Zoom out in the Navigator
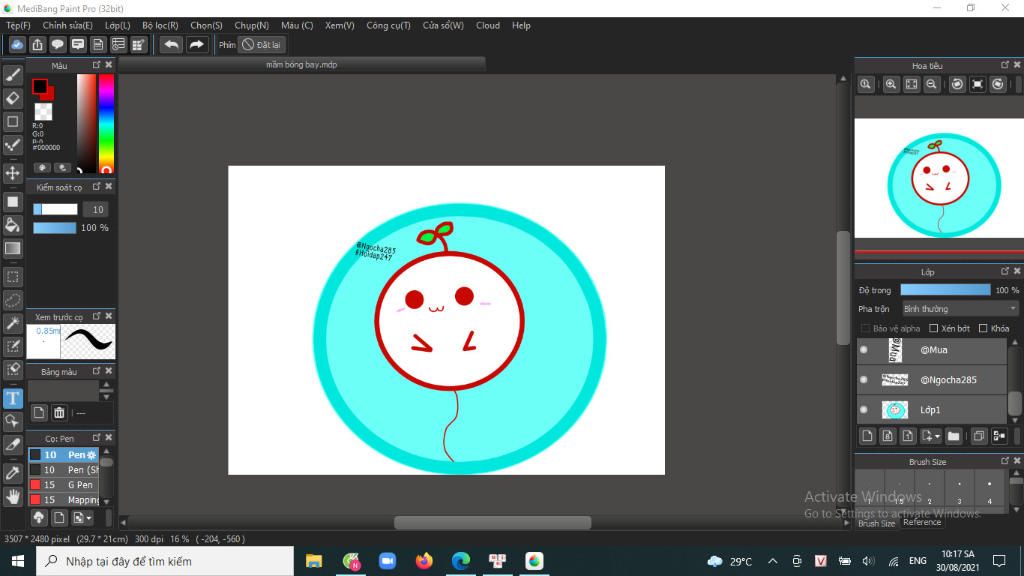Viewport: 1024px width, 576px height. (932, 84)
